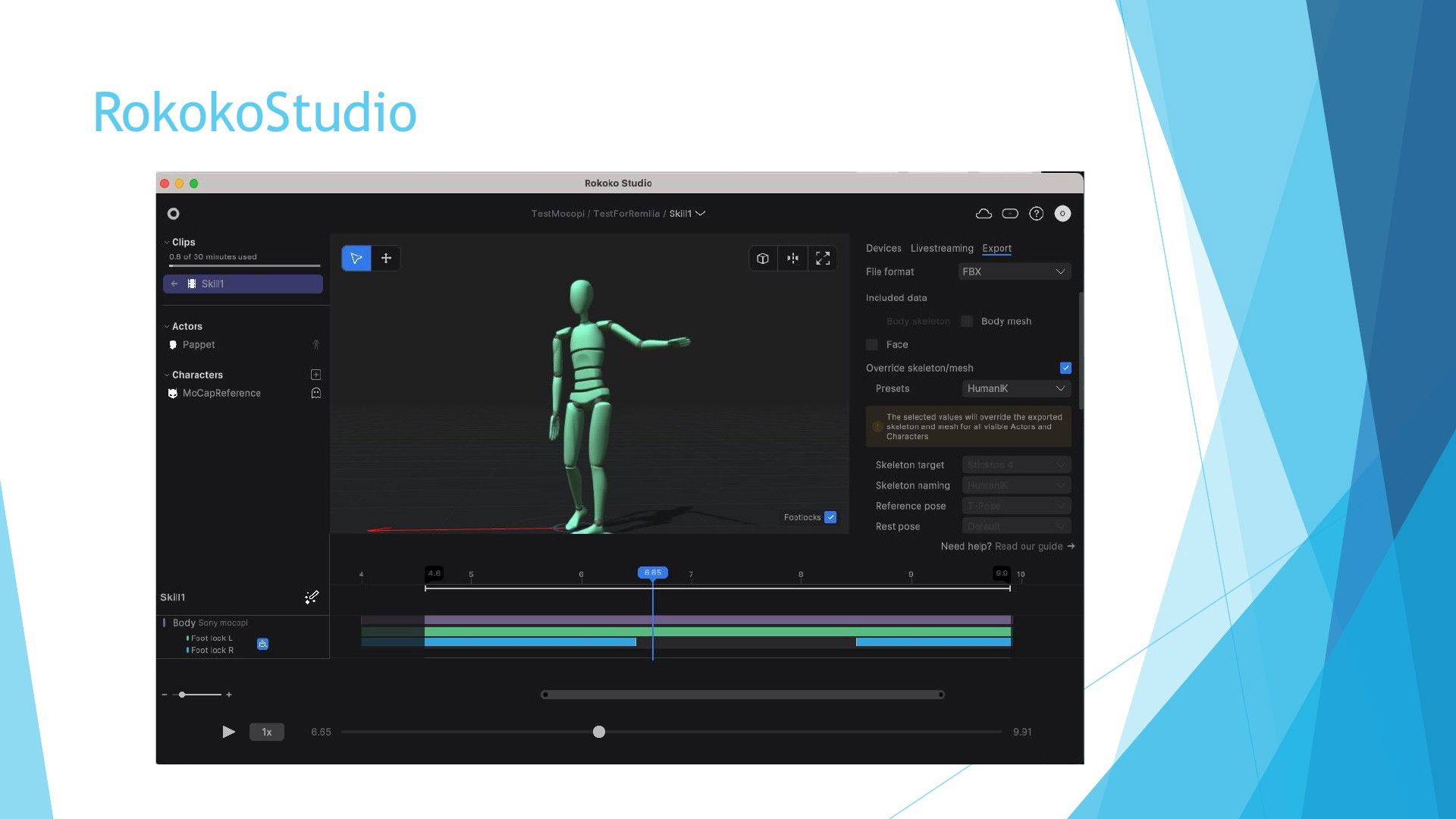The height and width of the screenshot is (819, 1456).
Task: Click the playback scrubber handle
Action: pos(599,732)
